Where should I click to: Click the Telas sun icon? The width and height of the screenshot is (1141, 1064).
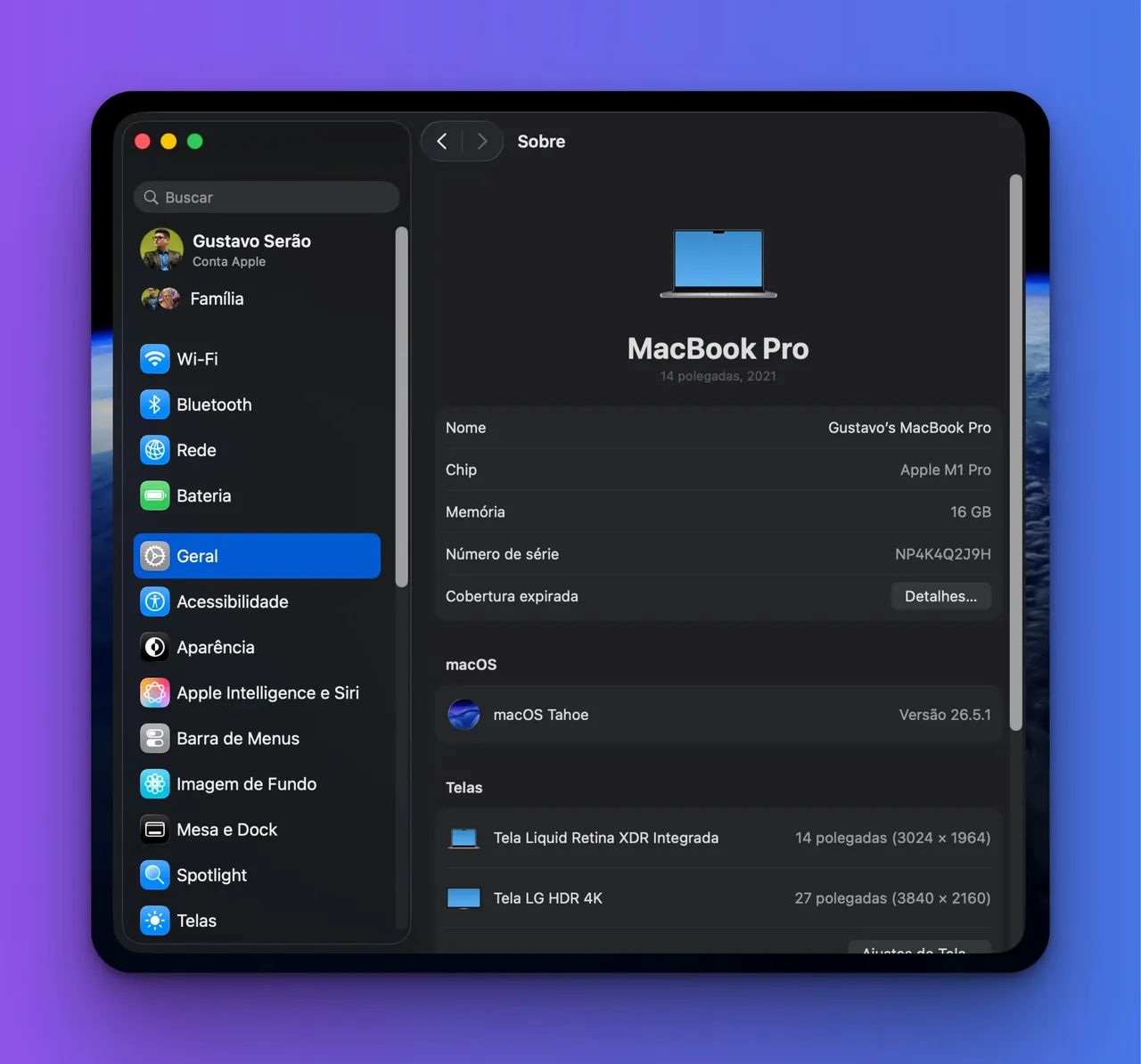point(155,921)
